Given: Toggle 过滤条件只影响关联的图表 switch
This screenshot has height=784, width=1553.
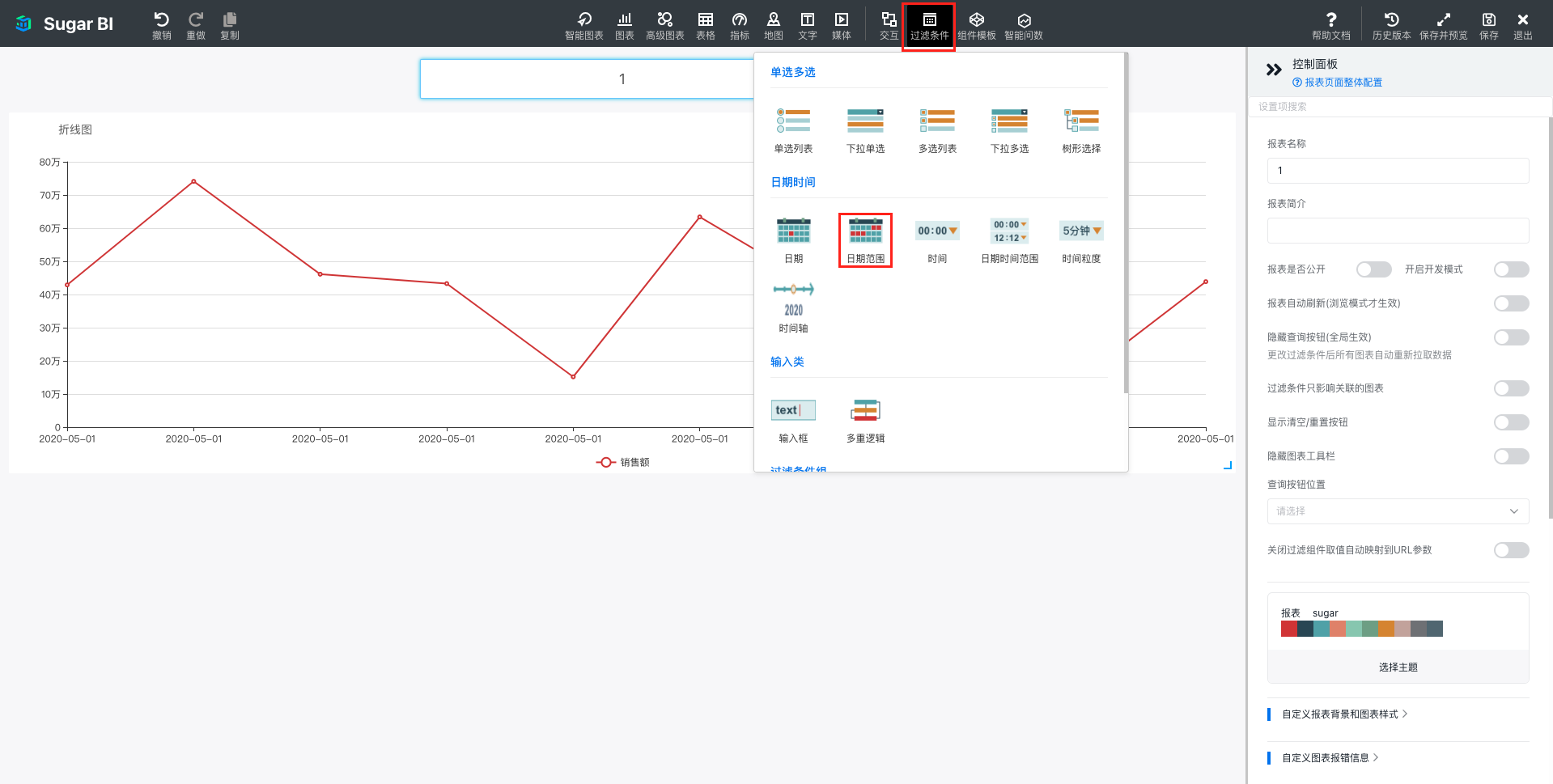Looking at the screenshot, I should (1511, 388).
